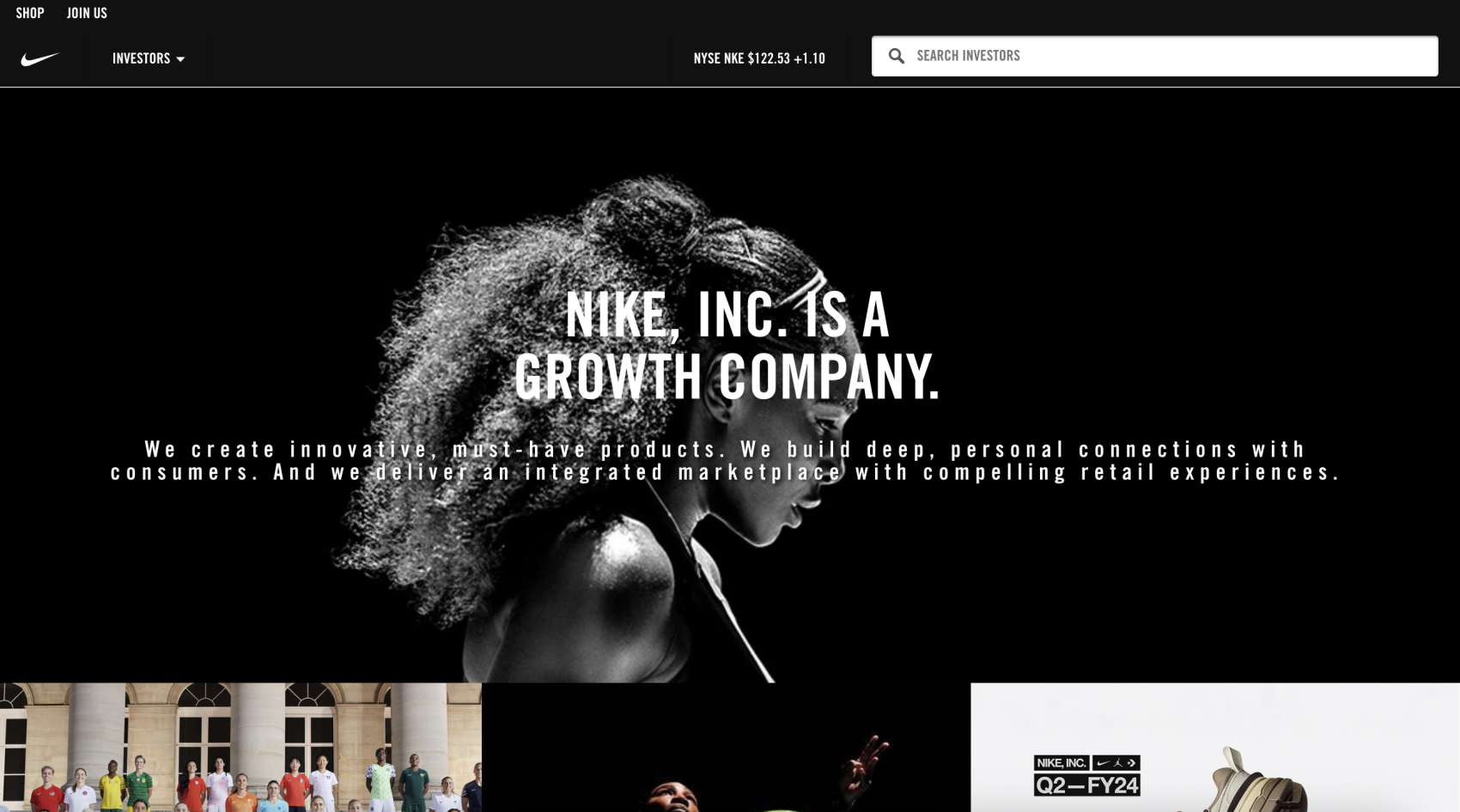Click the search magnifier icon

[x=897, y=56]
